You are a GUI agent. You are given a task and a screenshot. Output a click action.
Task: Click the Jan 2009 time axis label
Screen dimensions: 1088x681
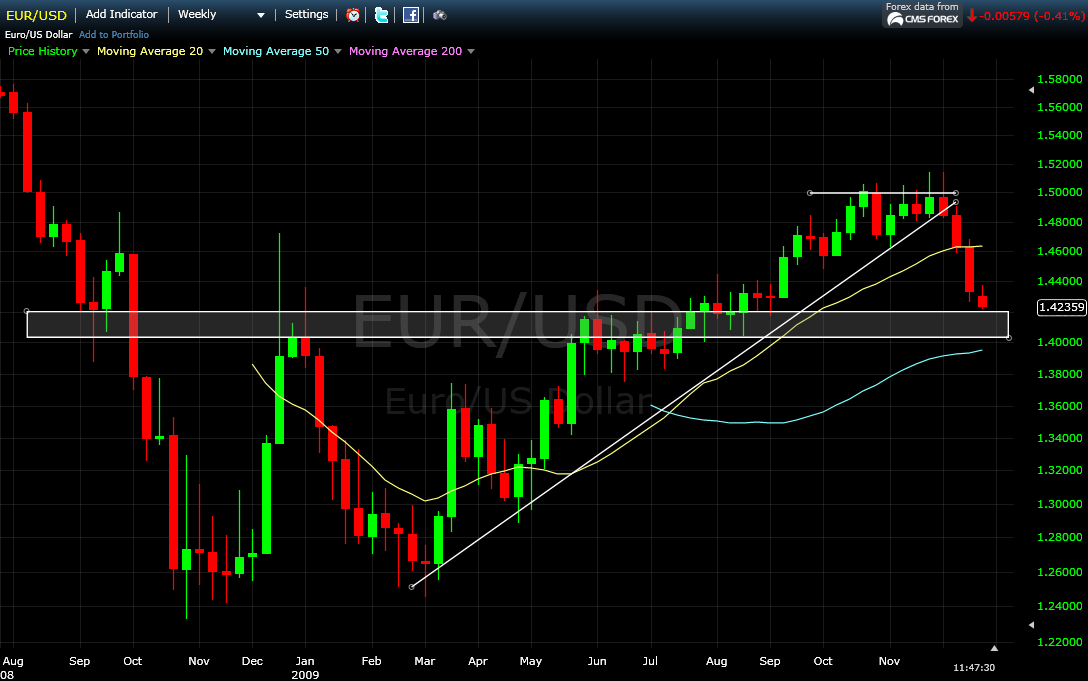pyautogui.click(x=305, y=668)
